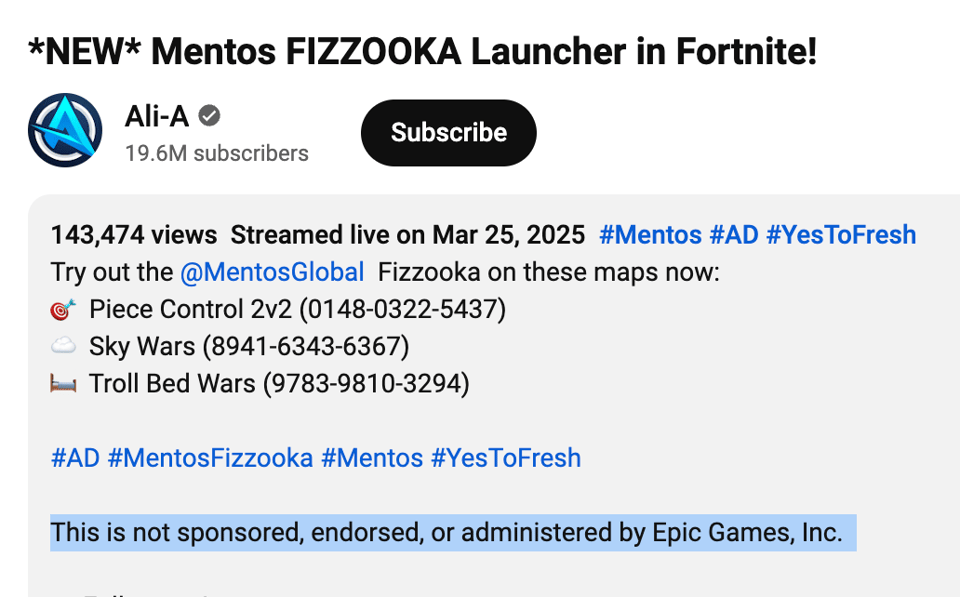This screenshot has width=960, height=597.
Task: Click the highlighted Epic Games disclaimer text
Action: coord(446,533)
